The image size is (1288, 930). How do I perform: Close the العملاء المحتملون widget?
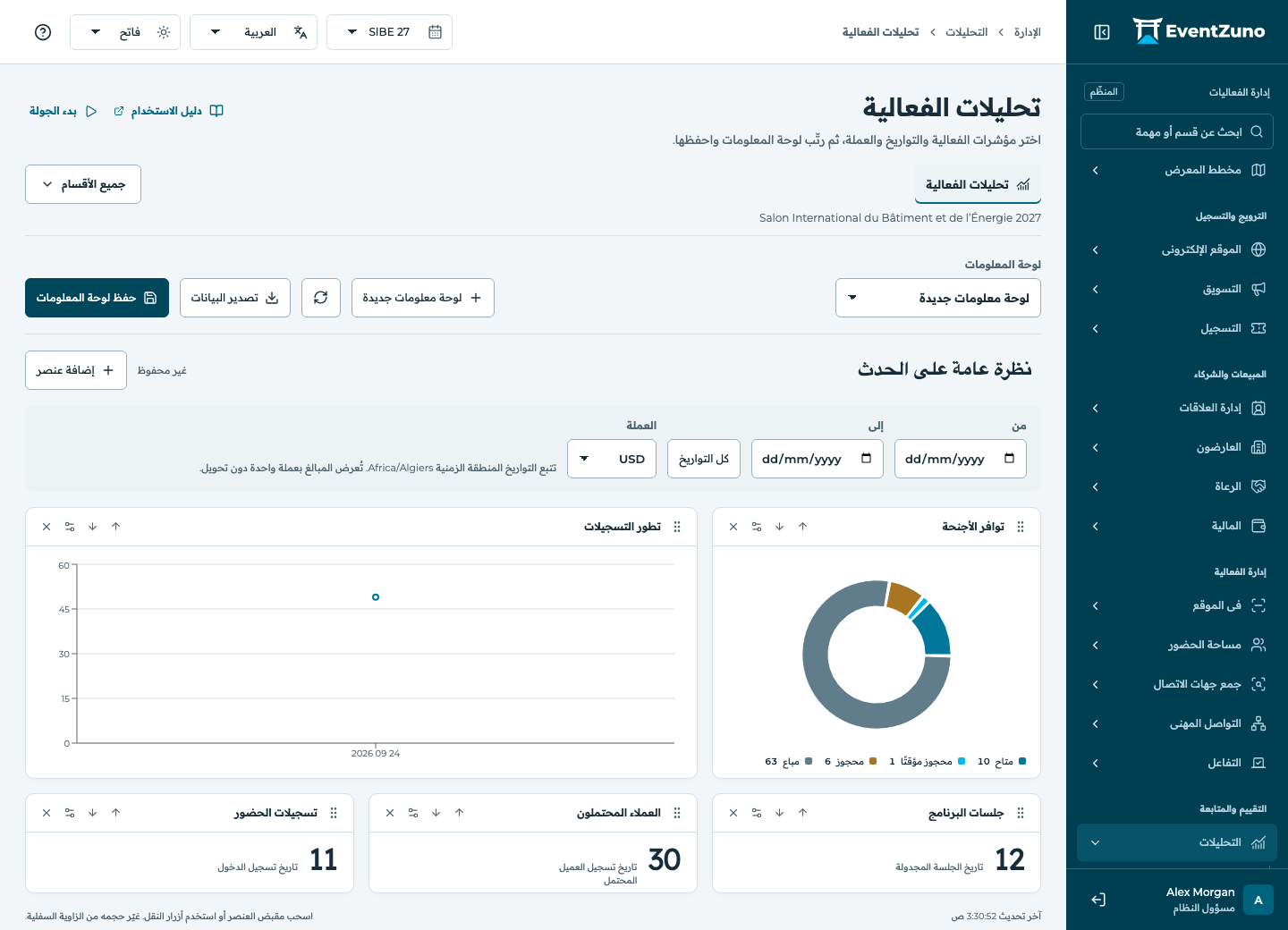click(390, 813)
